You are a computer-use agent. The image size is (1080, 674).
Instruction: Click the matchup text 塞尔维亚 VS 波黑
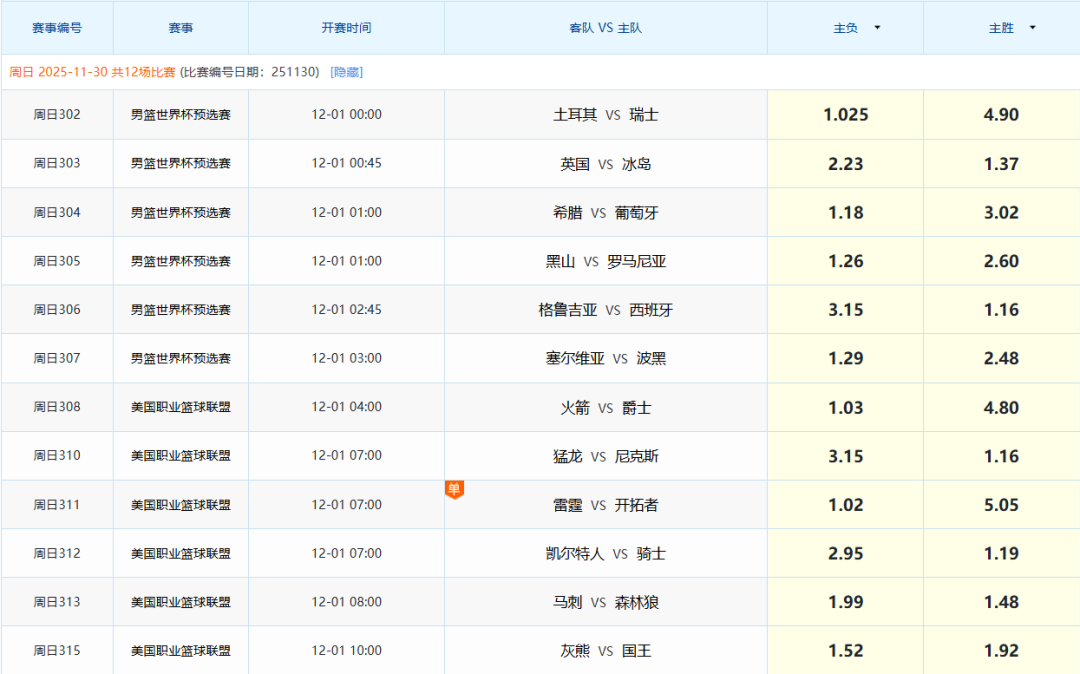605,359
